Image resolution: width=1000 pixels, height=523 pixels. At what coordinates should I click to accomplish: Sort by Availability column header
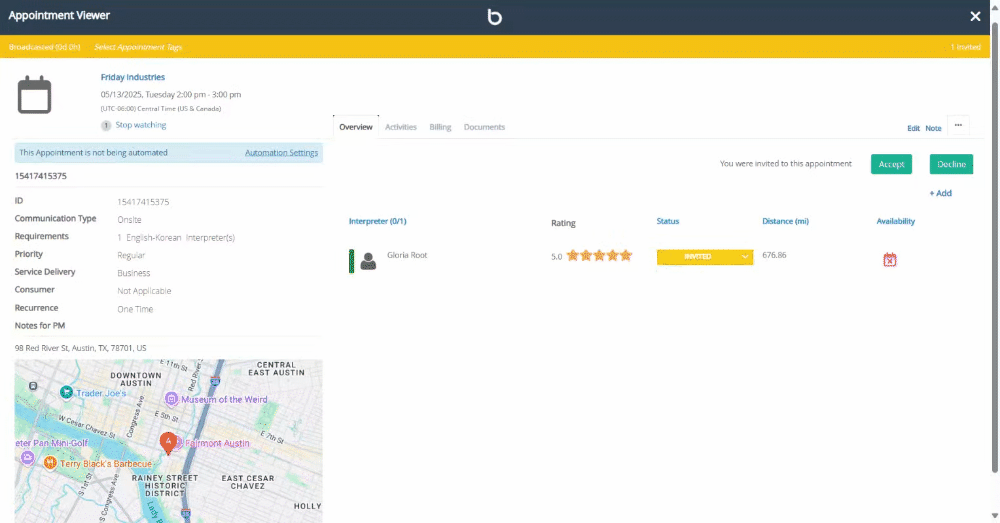pyautogui.click(x=895, y=221)
